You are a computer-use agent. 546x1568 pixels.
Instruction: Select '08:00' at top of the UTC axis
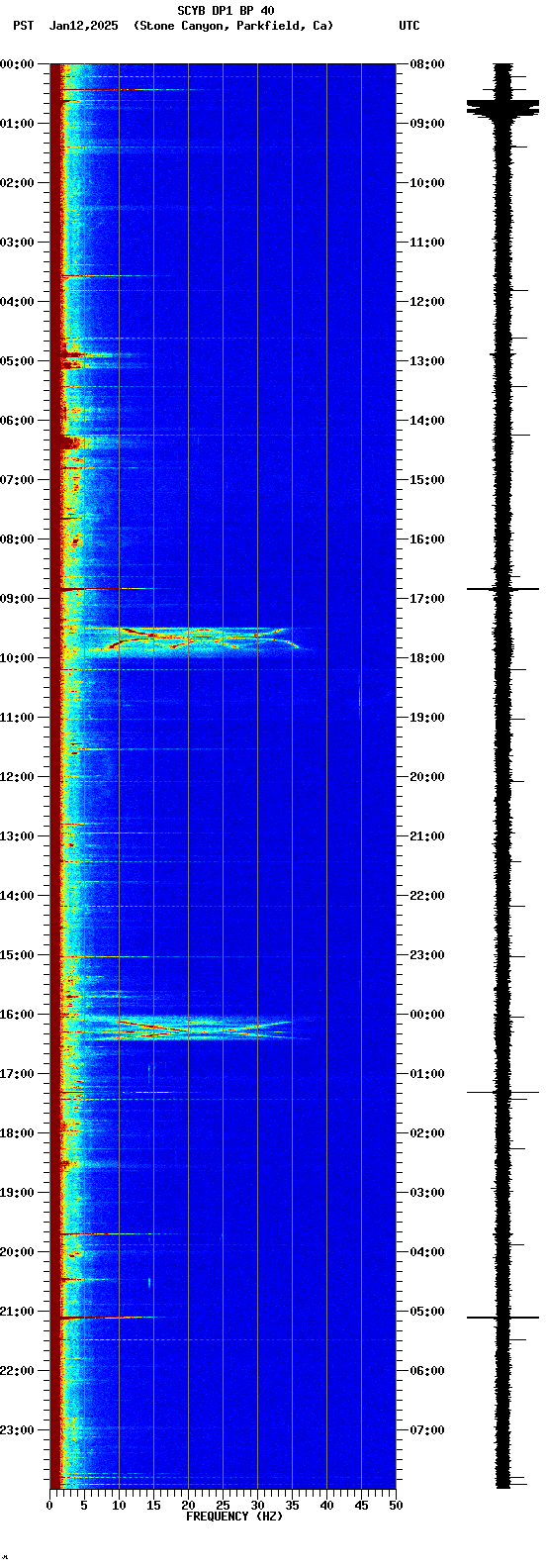click(x=427, y=64)
